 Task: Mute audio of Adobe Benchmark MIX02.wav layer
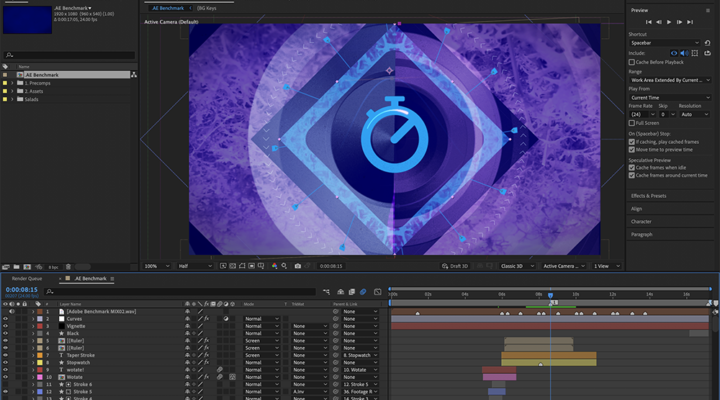12,311
